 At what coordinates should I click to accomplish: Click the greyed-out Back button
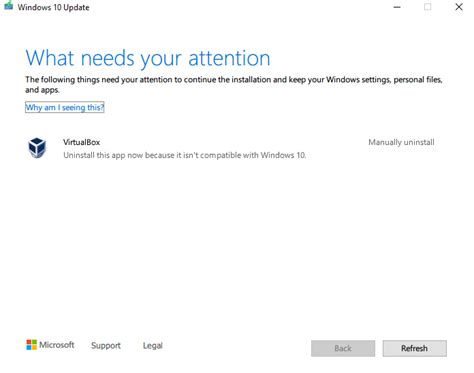click(343, 348)
